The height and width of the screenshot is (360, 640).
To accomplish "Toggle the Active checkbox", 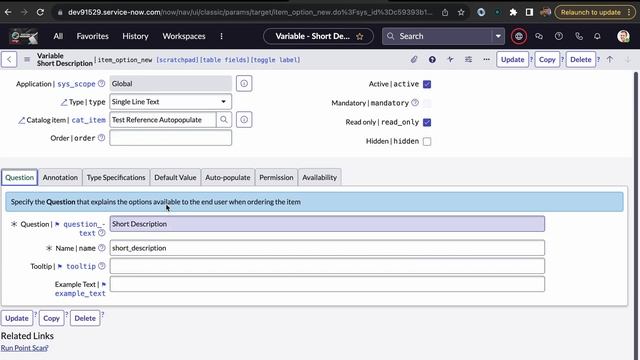I will coord(427,84).
